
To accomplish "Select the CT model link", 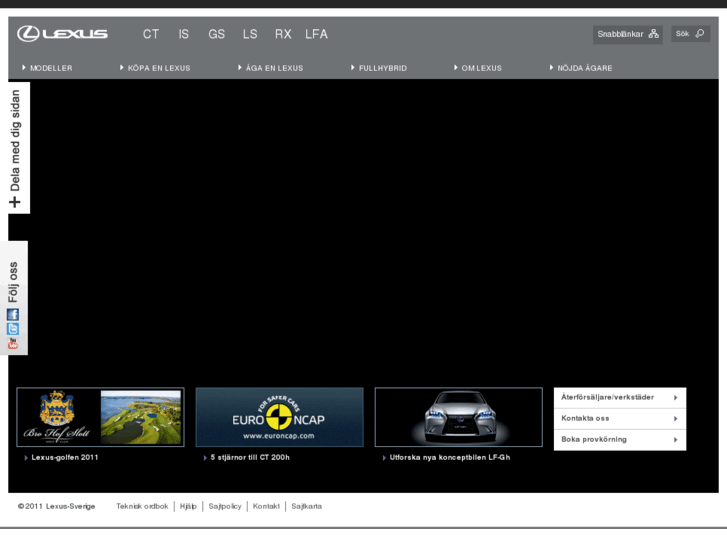I will [x=151, y=34].
